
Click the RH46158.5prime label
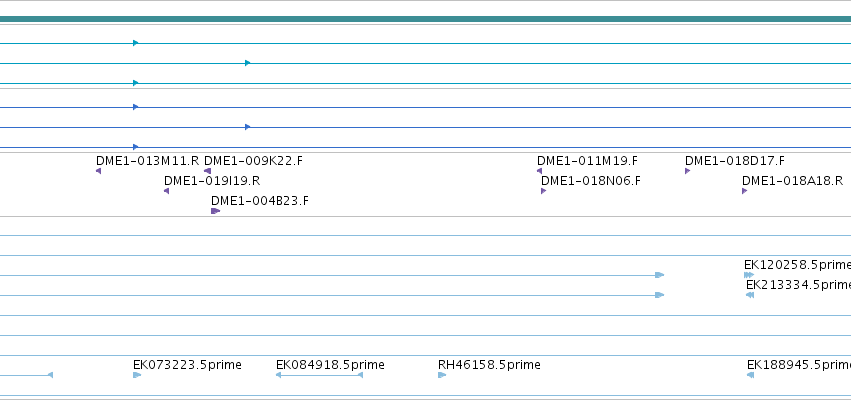[x=489, y=365]
